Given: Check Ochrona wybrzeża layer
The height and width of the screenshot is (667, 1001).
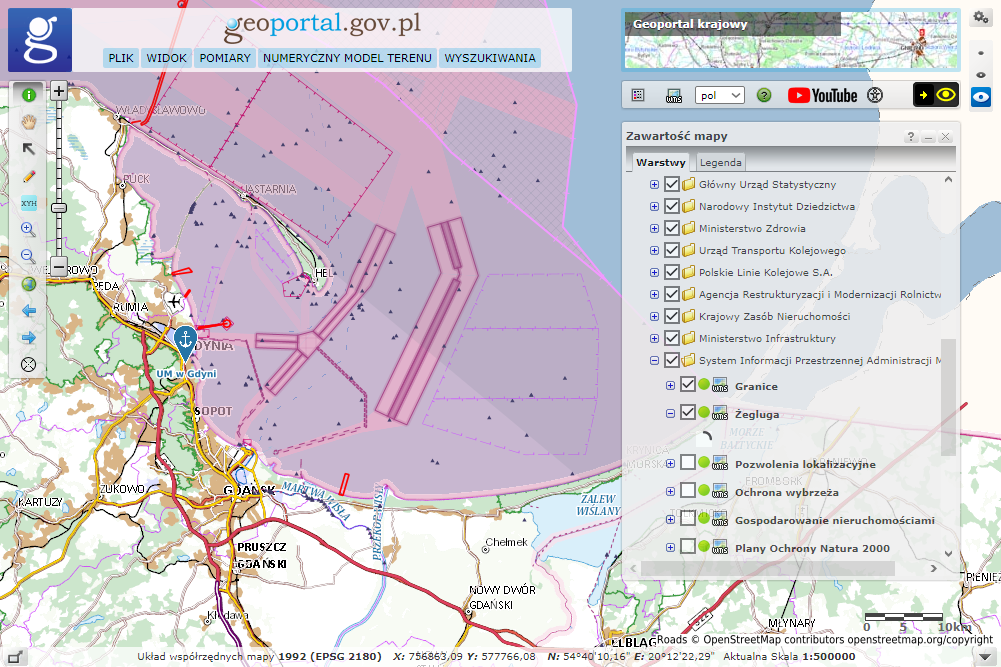Looking at the screenshot, I should tap(688, 491).
